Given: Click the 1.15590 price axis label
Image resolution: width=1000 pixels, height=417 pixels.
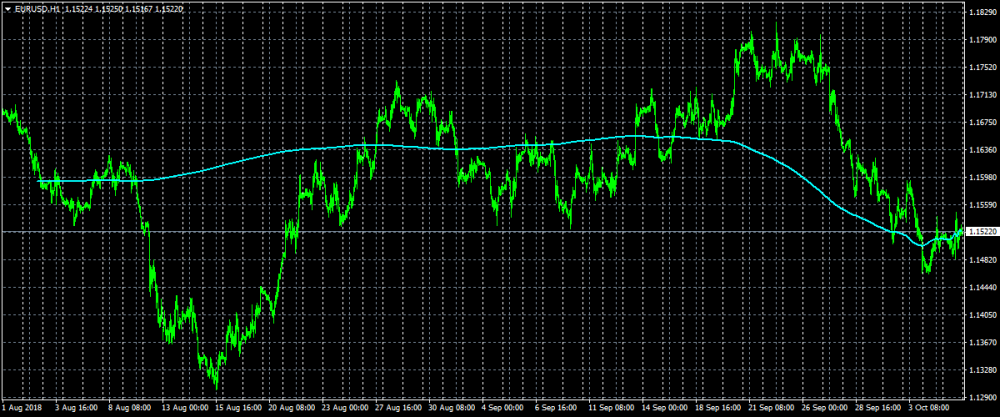Looking at the screenshot, I should click(x=982, y=205).
